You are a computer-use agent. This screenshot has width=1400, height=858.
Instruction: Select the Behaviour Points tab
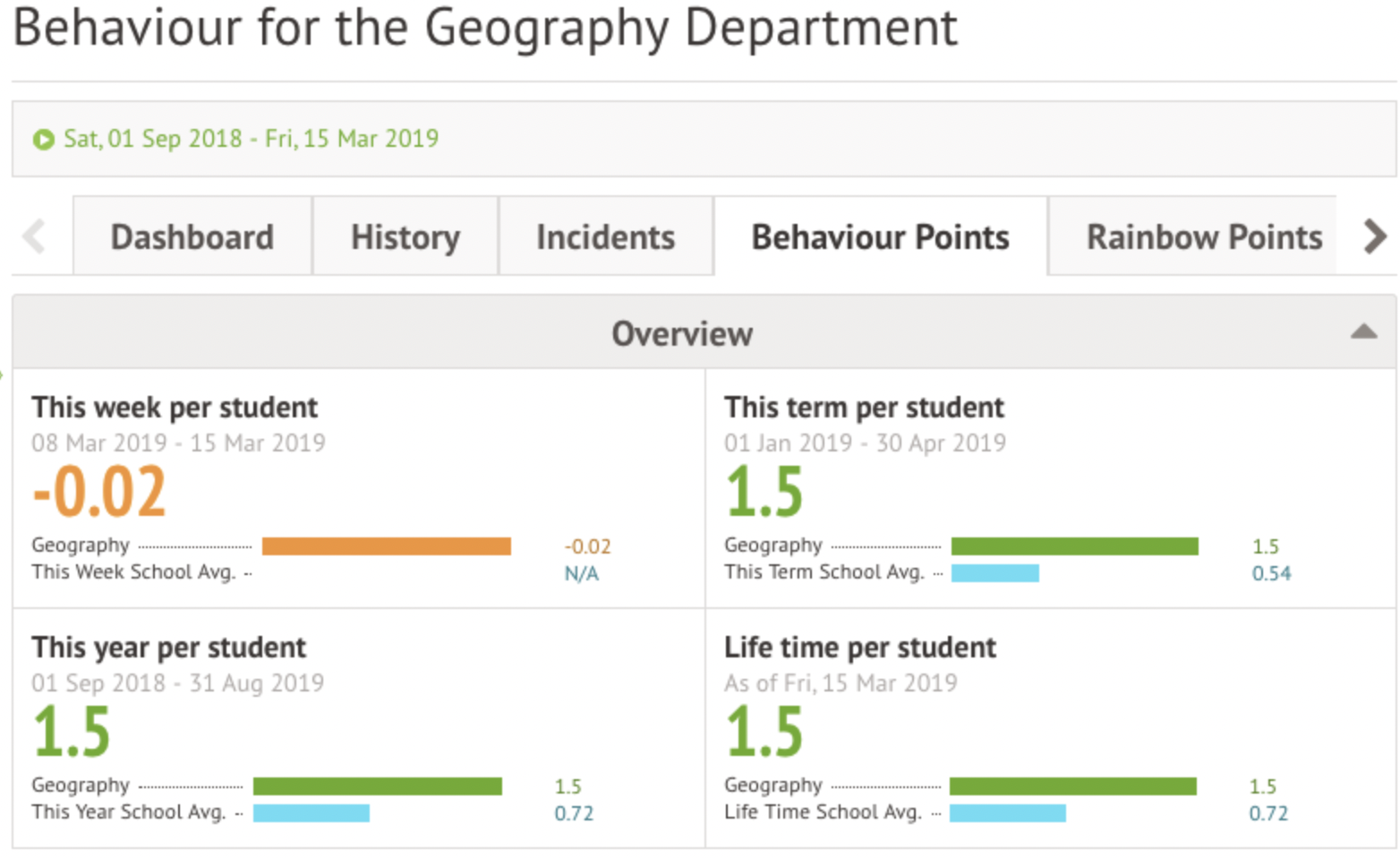coord(880,237)
